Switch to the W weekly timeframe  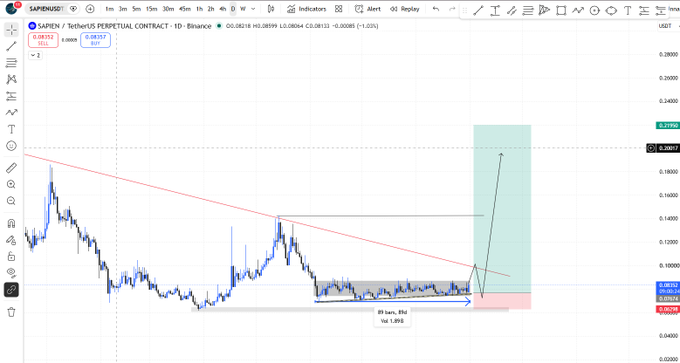click(x=242, y=9)
